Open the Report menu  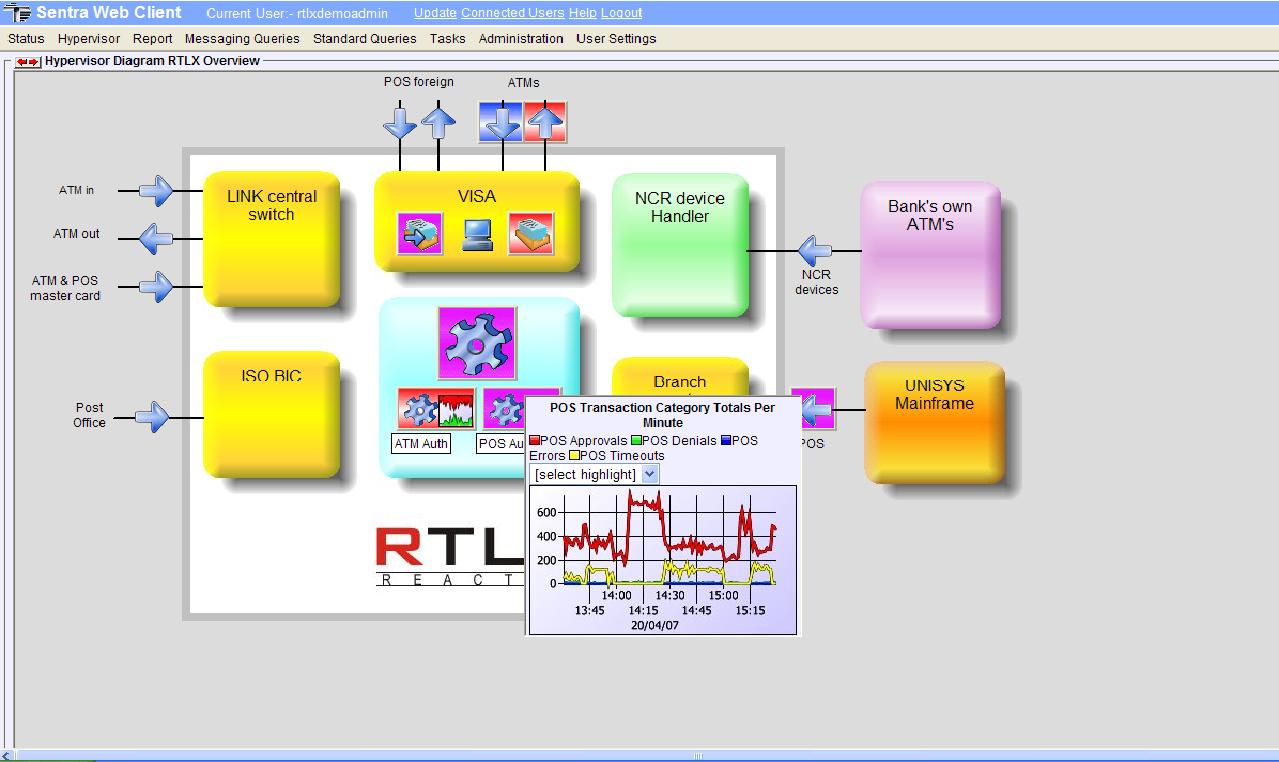click(153, 39)
